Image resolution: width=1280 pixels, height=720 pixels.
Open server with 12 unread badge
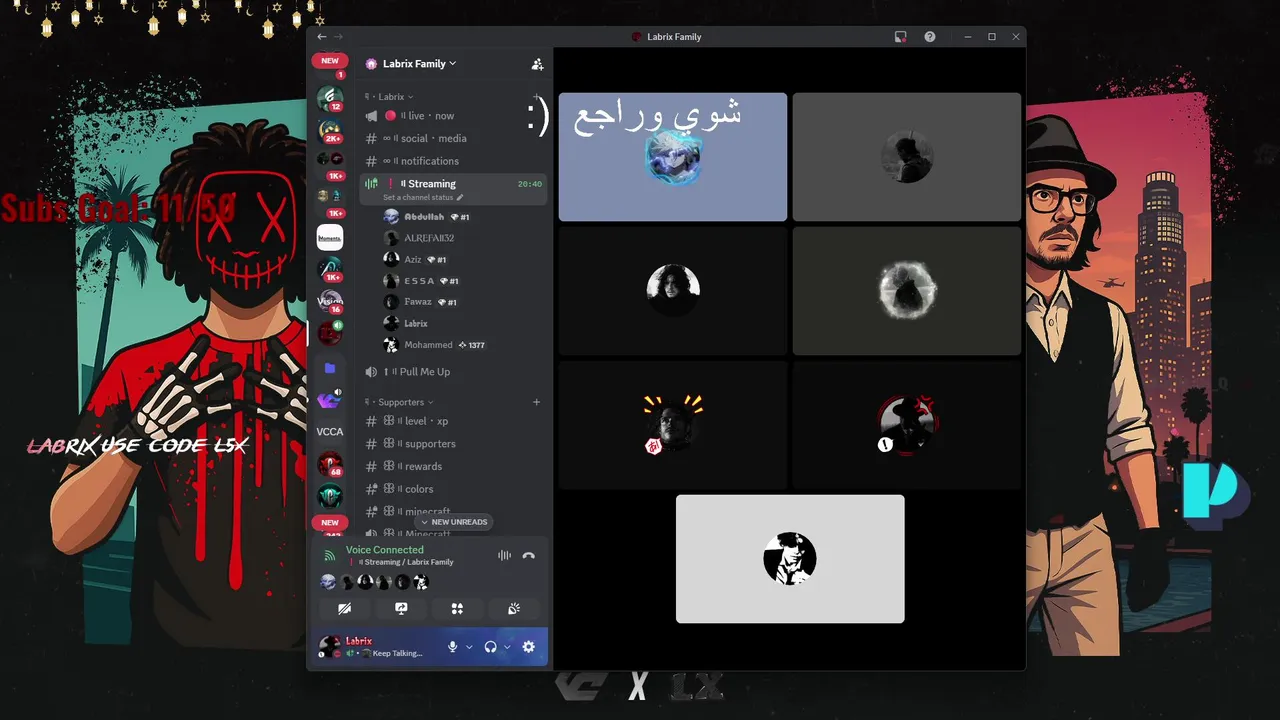pos(330,98)
